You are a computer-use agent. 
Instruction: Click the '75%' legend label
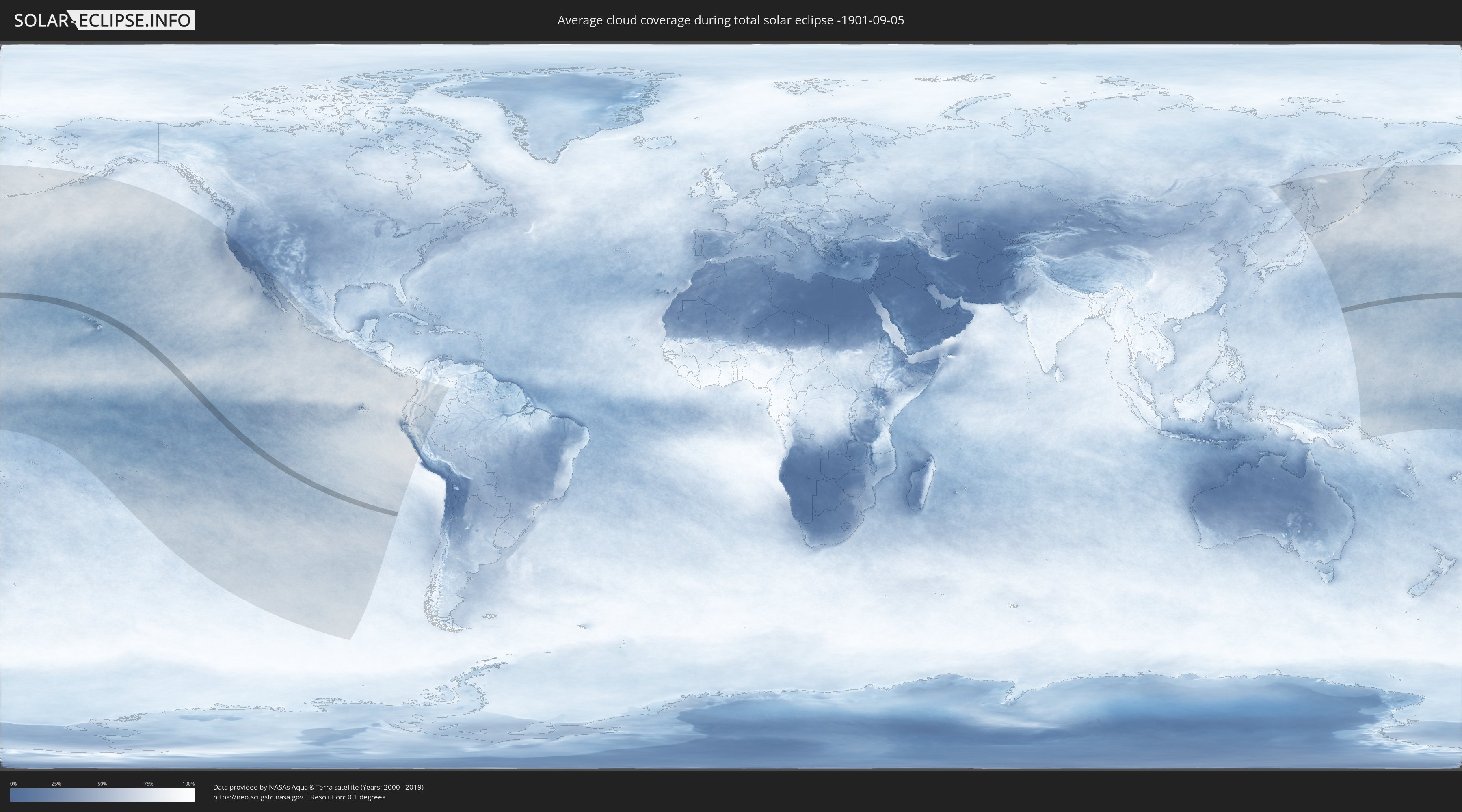[x=149, y=784]
